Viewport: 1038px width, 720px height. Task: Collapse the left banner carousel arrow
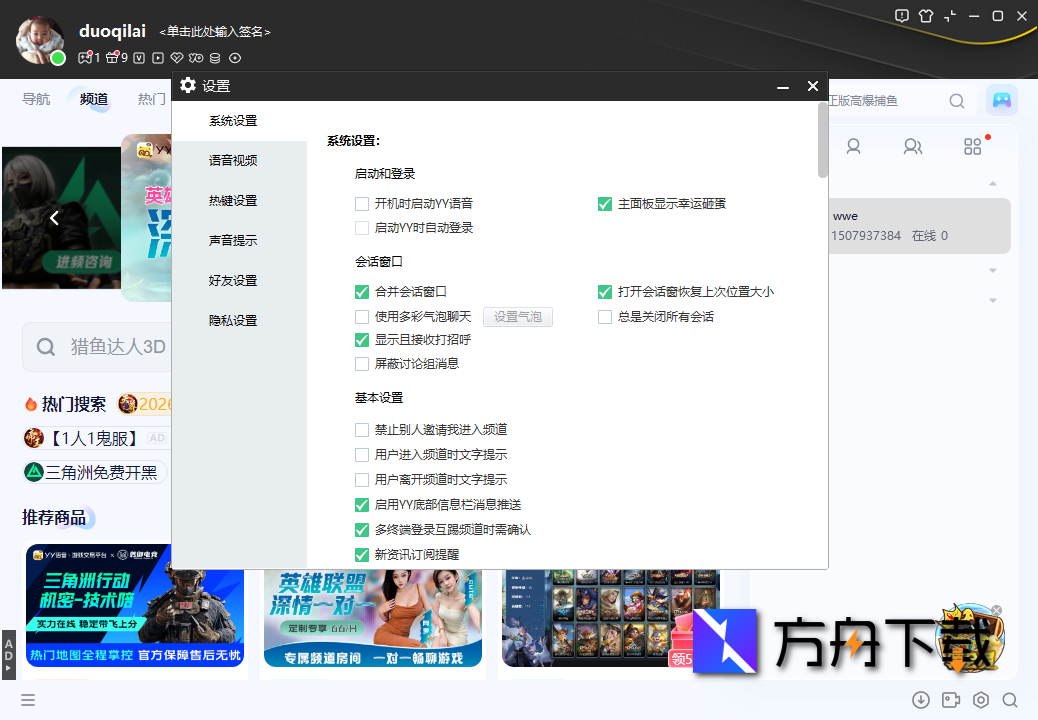[54, 217]
